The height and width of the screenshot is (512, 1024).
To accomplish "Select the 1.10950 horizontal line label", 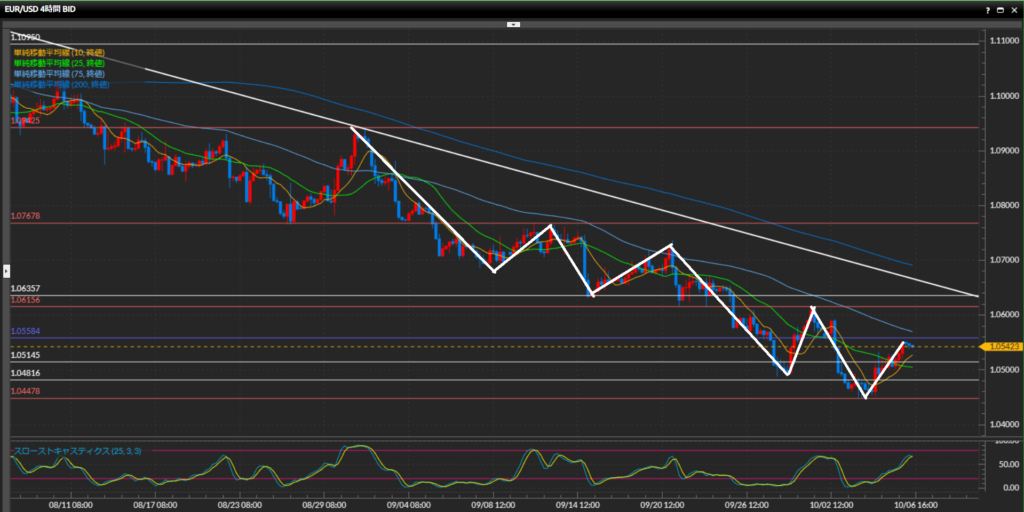I will coord(25,37).
